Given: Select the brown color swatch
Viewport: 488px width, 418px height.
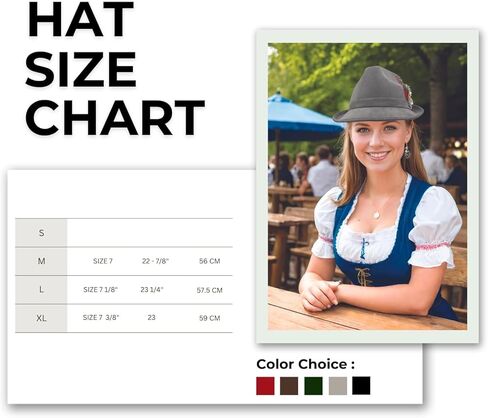Looking at the screenshot, I should click(x=289, y=386).
